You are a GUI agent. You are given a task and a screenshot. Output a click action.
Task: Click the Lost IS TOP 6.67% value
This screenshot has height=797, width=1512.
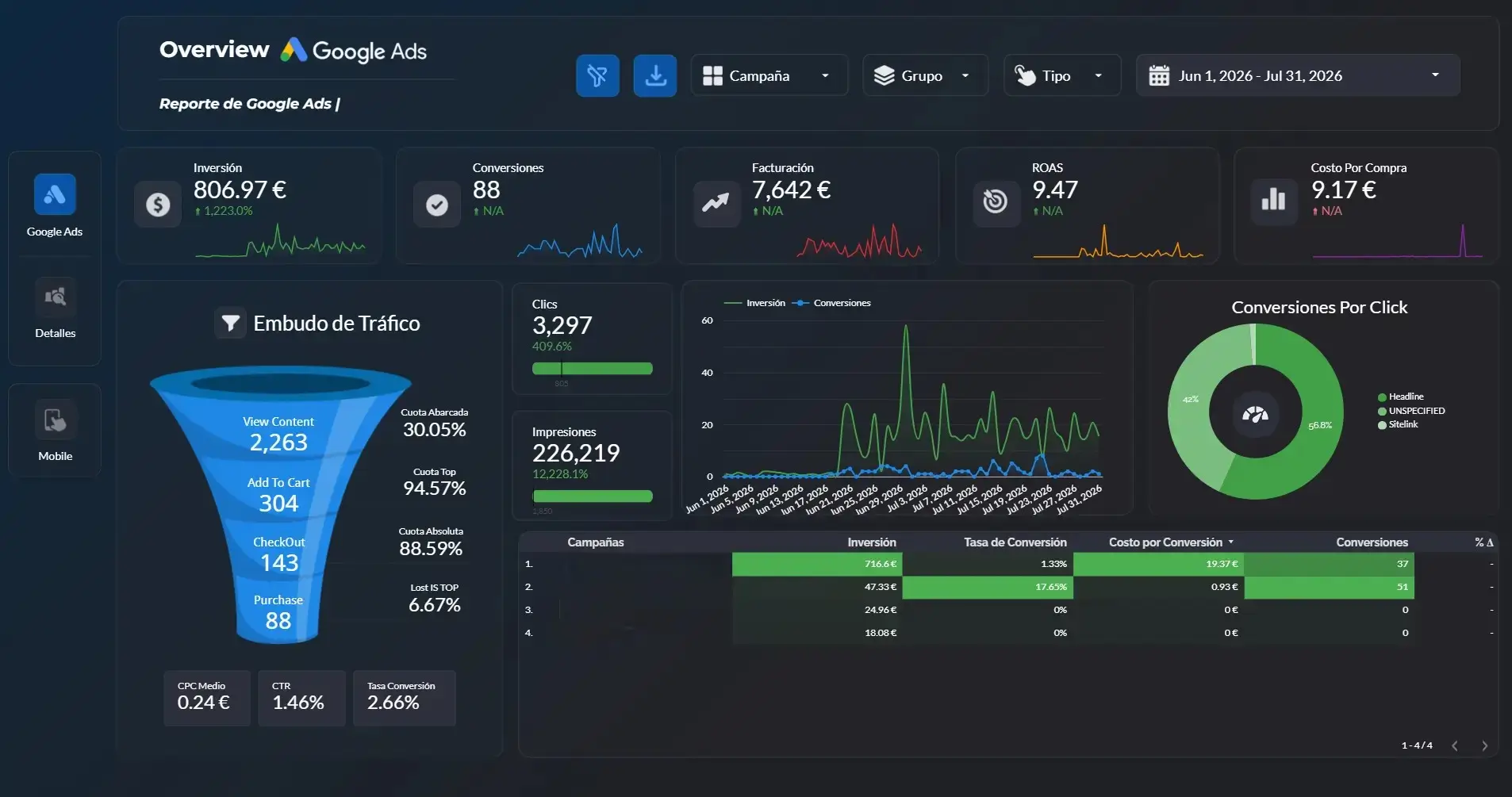[x=435, y=605]
